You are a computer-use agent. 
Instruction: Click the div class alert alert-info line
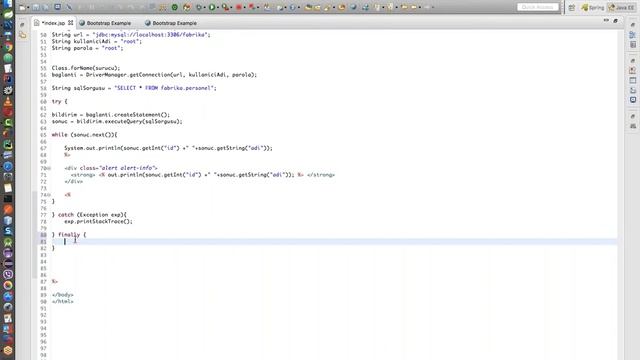[111, 168]
